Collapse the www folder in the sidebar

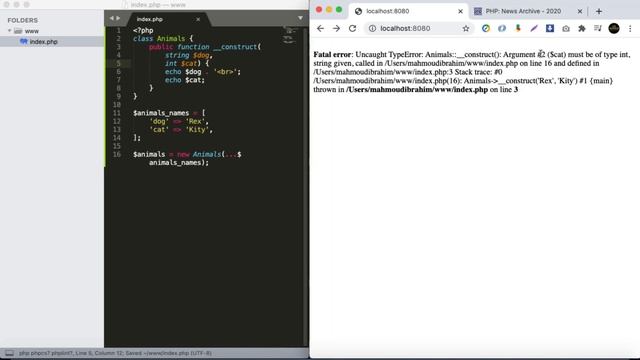point(9,31)
